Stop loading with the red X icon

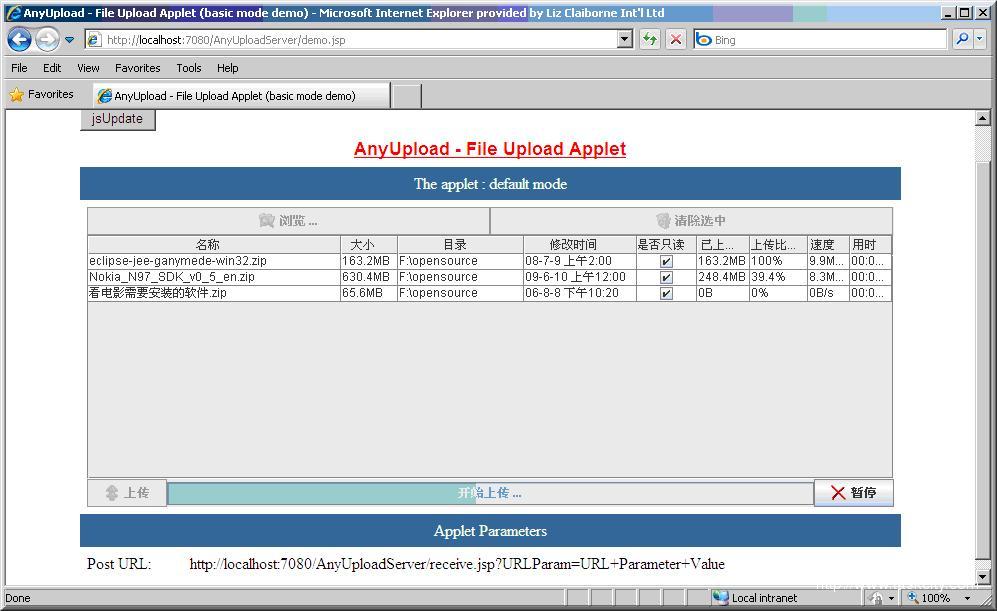tap(676, 39)
